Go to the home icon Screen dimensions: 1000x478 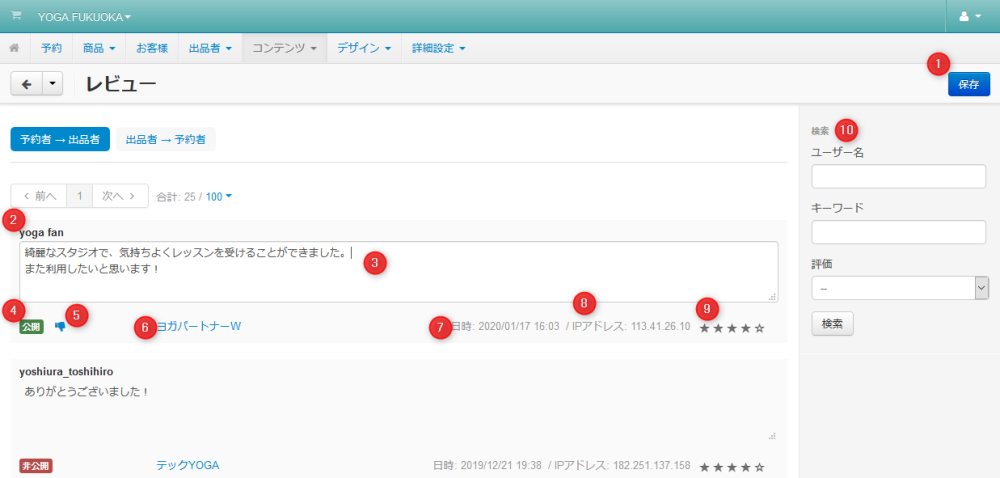[15, 48]
